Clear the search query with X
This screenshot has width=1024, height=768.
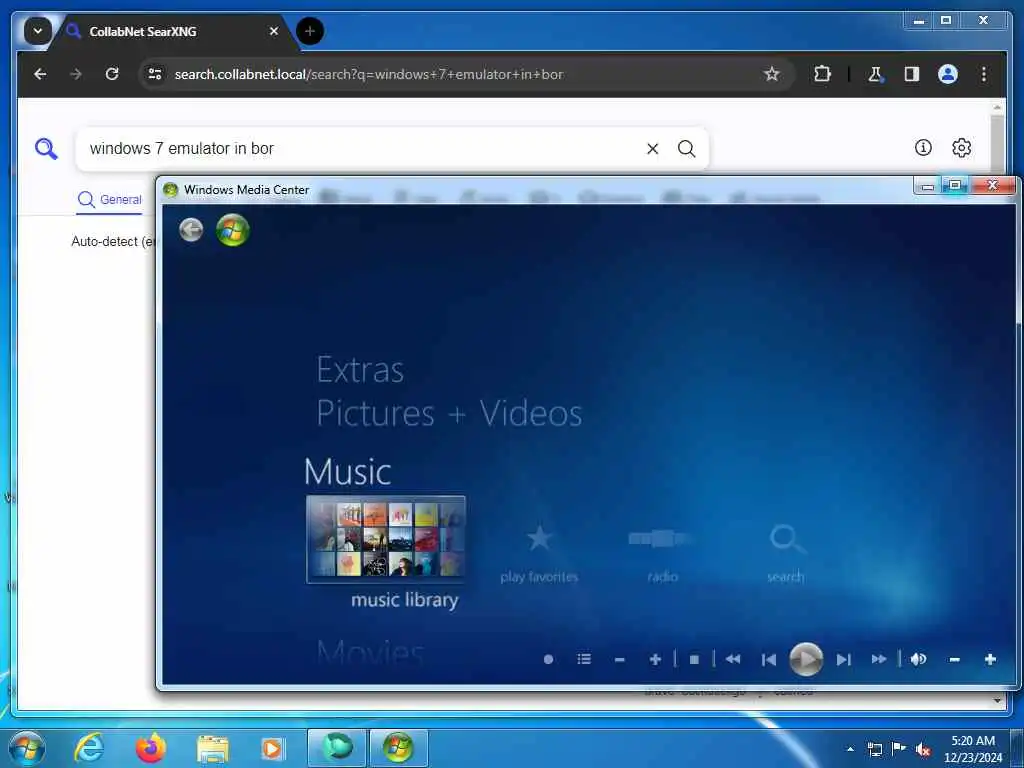click(x=652, y=149)
